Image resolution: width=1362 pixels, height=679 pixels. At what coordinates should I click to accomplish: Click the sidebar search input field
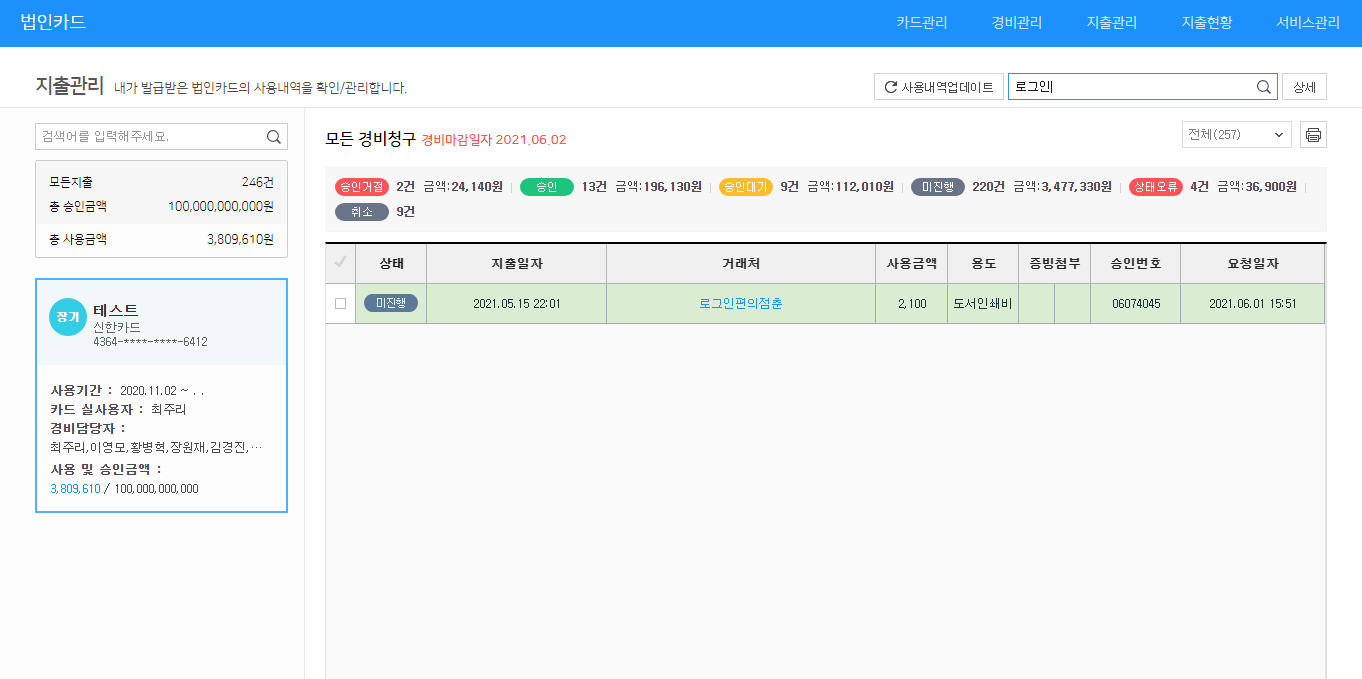[x=150, y=137]
